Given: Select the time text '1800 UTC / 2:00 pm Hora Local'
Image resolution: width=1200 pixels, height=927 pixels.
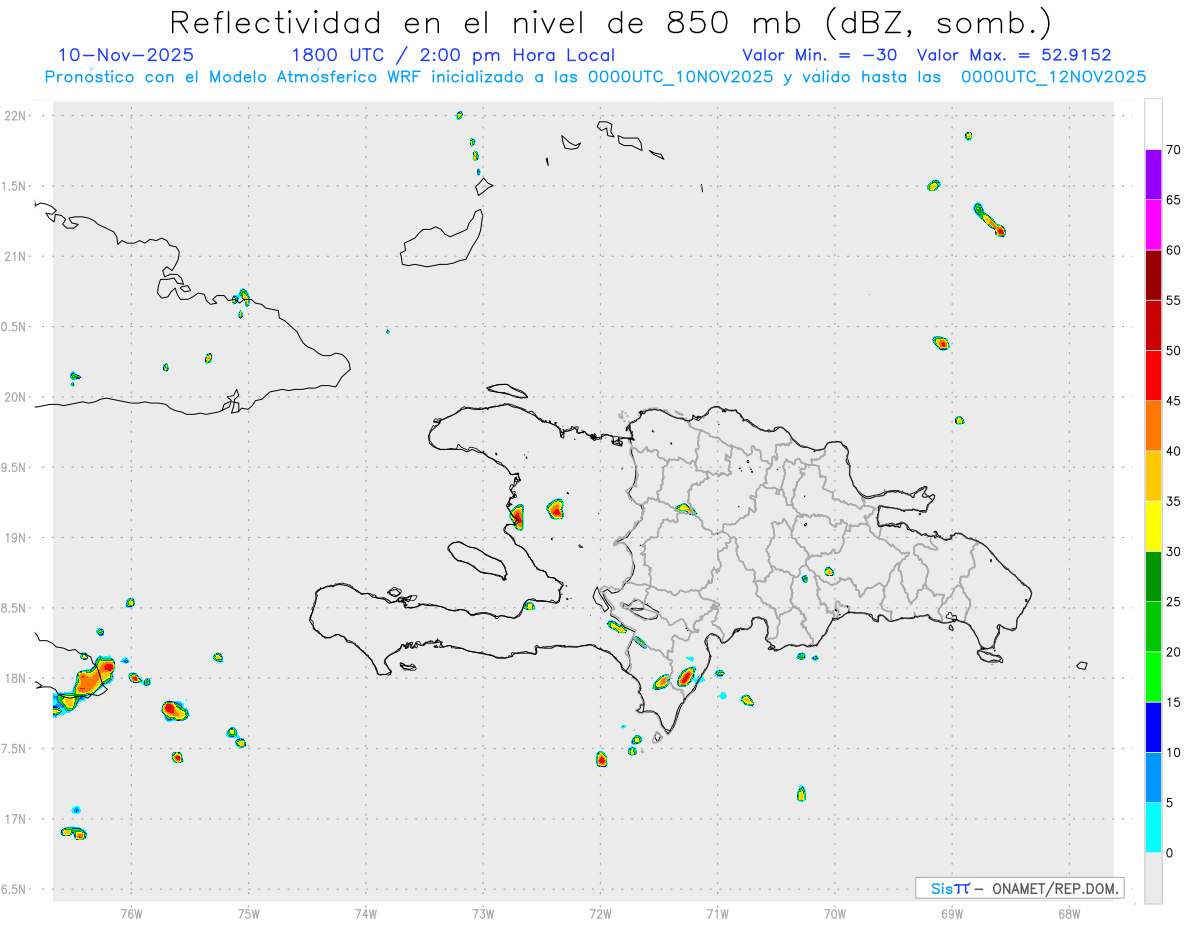Looking at the screenshot, I should pos(453,55).
